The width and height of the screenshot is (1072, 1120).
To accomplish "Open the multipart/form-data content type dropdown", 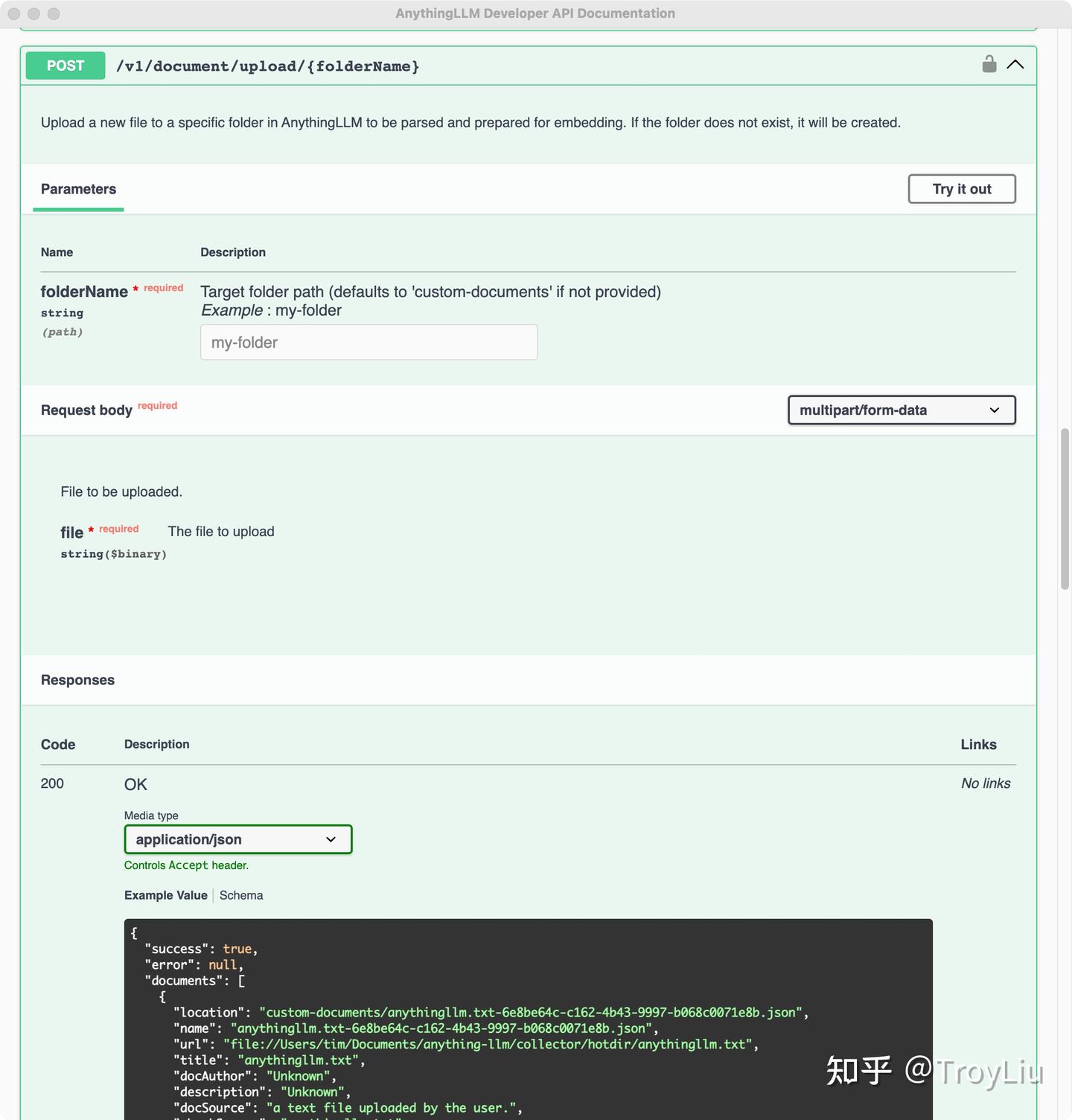I will click(x=902, y=410).
